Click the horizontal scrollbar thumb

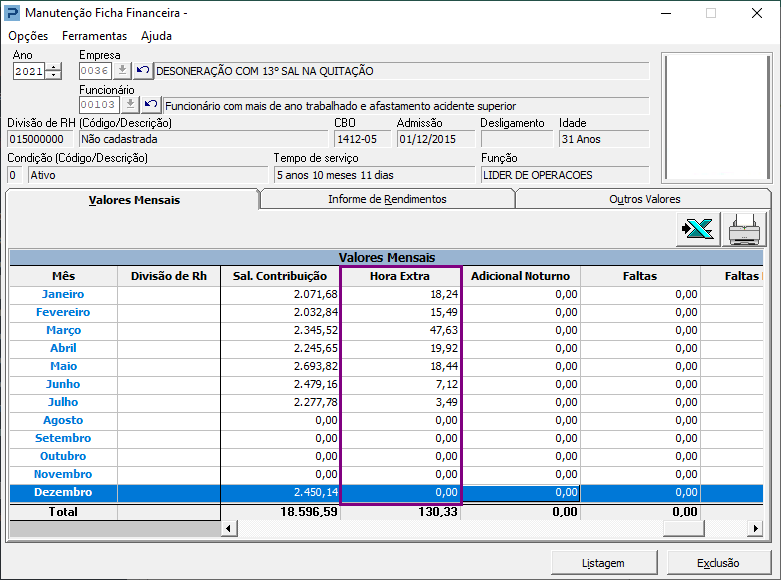[x=684, y=528]
